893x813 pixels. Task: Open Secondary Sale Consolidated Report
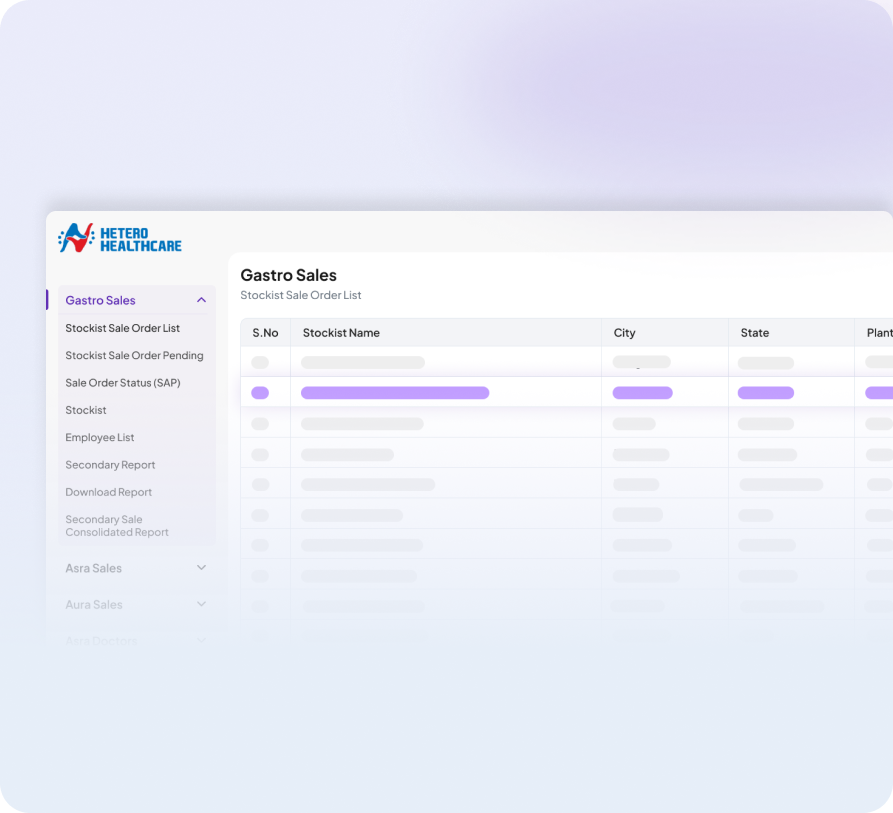coord(117,525)
